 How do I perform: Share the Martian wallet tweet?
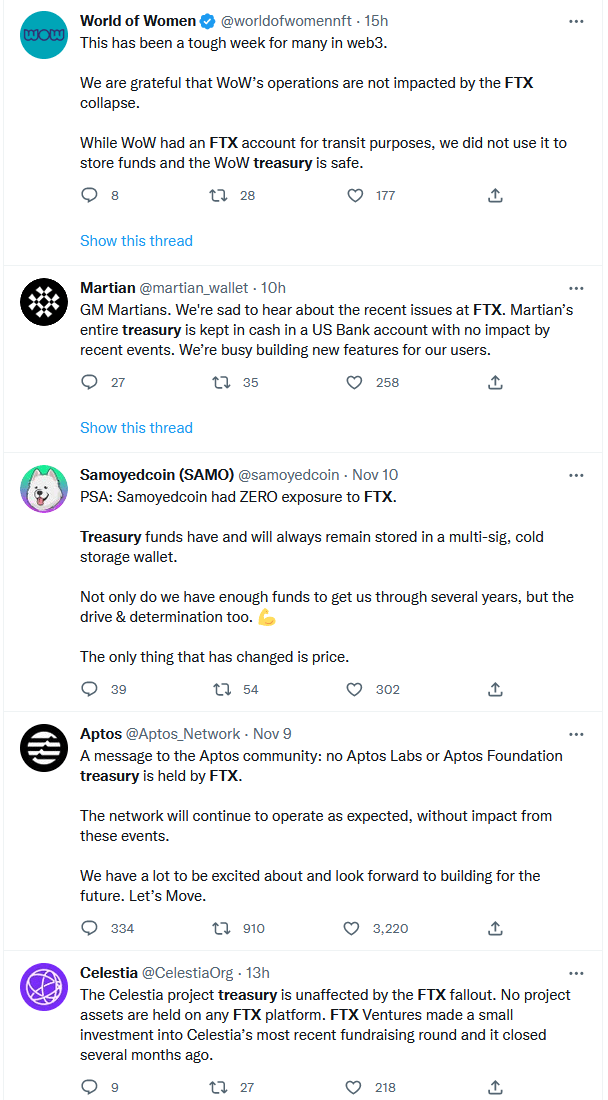(495, 382)
